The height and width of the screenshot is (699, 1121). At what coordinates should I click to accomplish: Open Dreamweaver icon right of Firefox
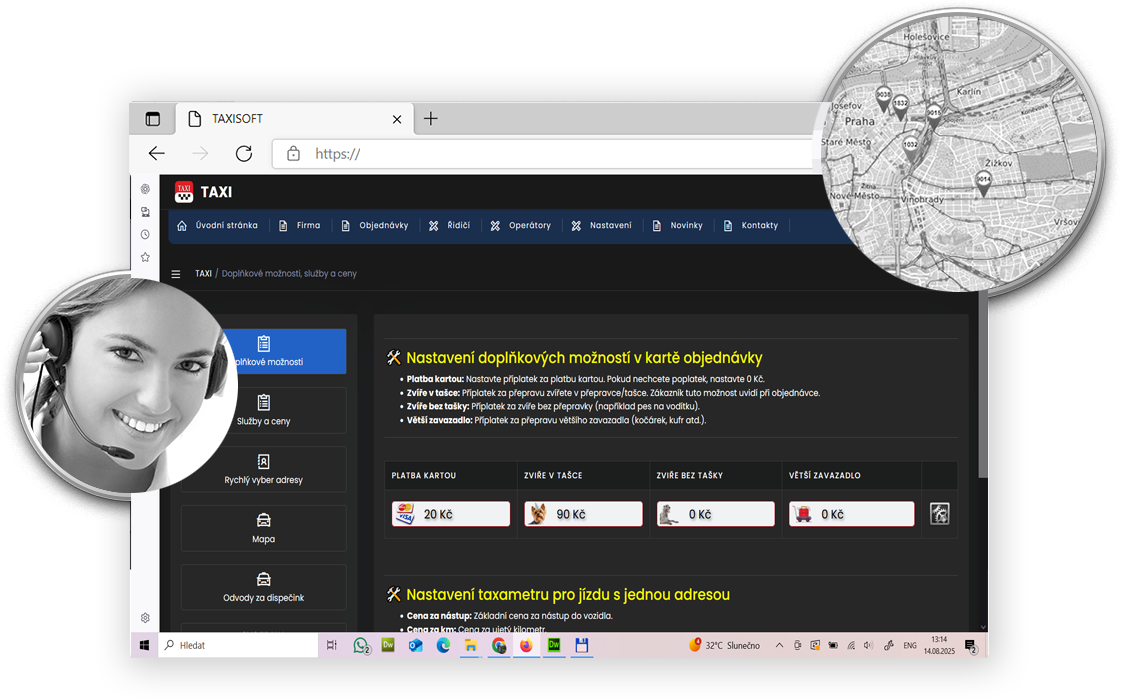point(554,645)
